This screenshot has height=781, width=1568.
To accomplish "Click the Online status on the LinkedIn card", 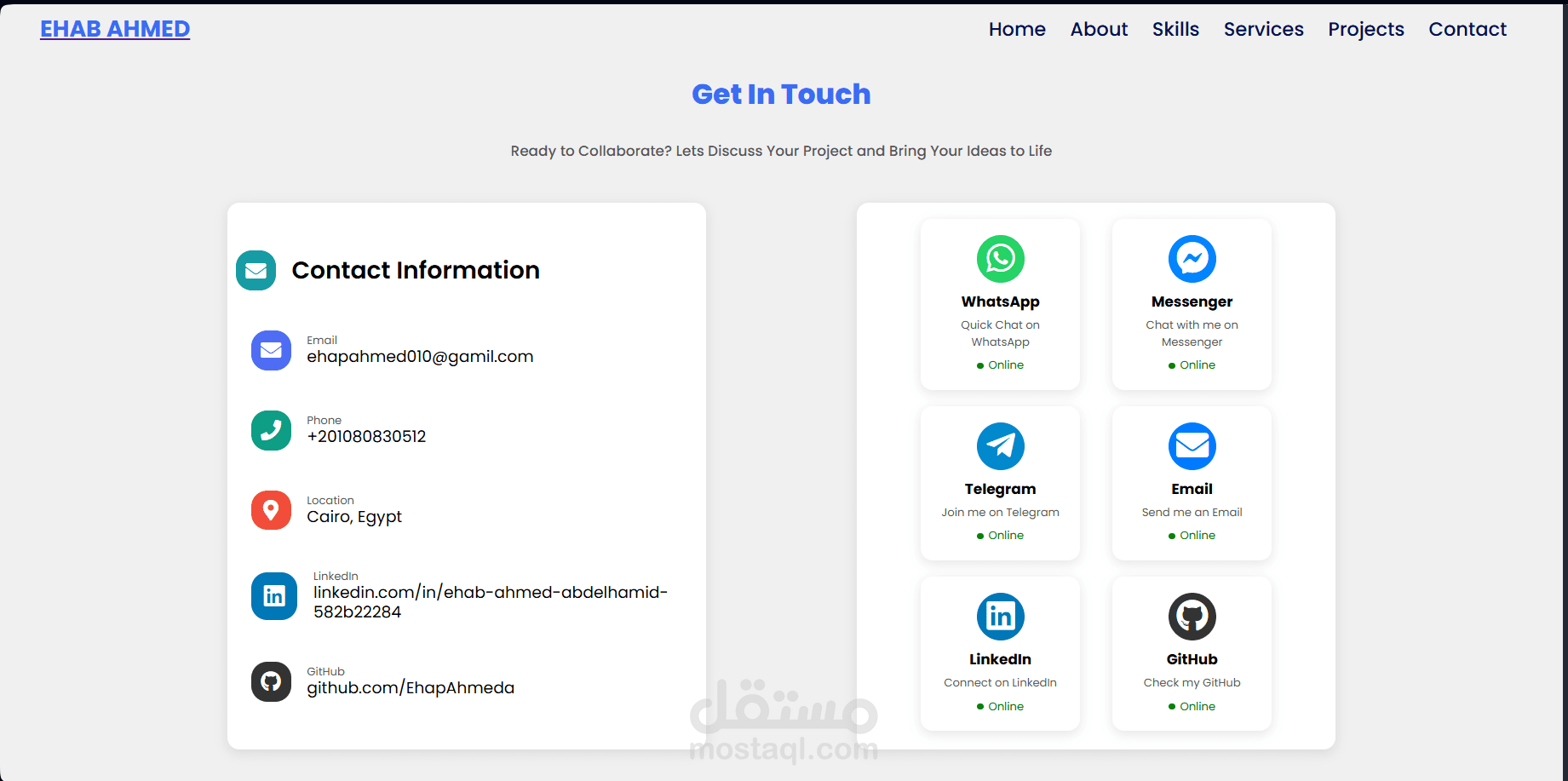I will [x=1001, y=706].
